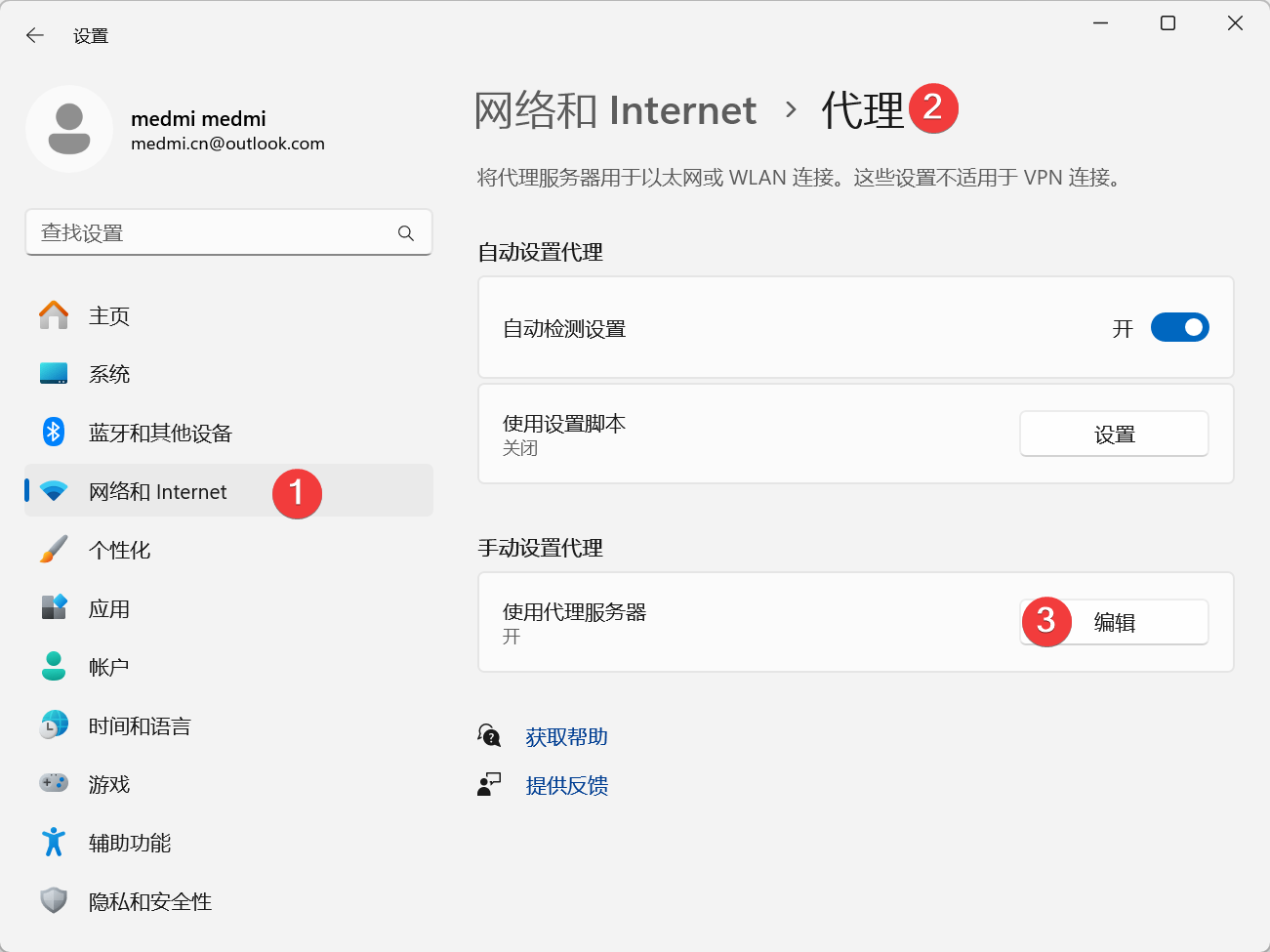Click the search magnifier icon

pyautogui.click(x=406, y=233)
